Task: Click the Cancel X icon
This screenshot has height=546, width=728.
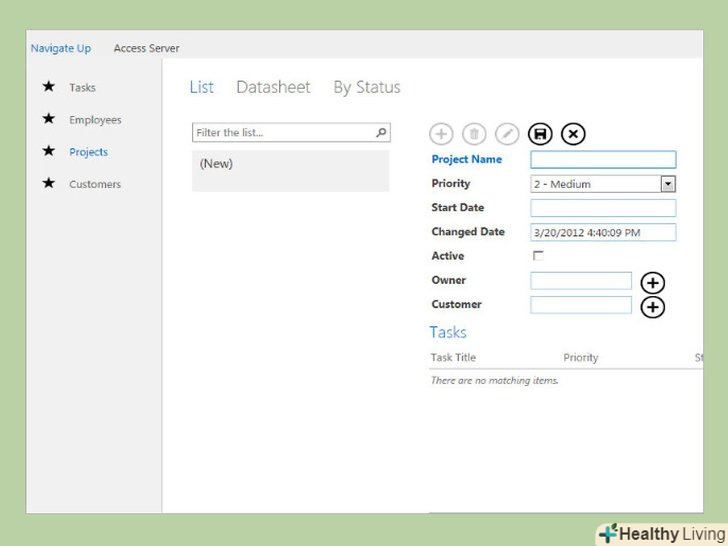Action: (x=573, y=134)
